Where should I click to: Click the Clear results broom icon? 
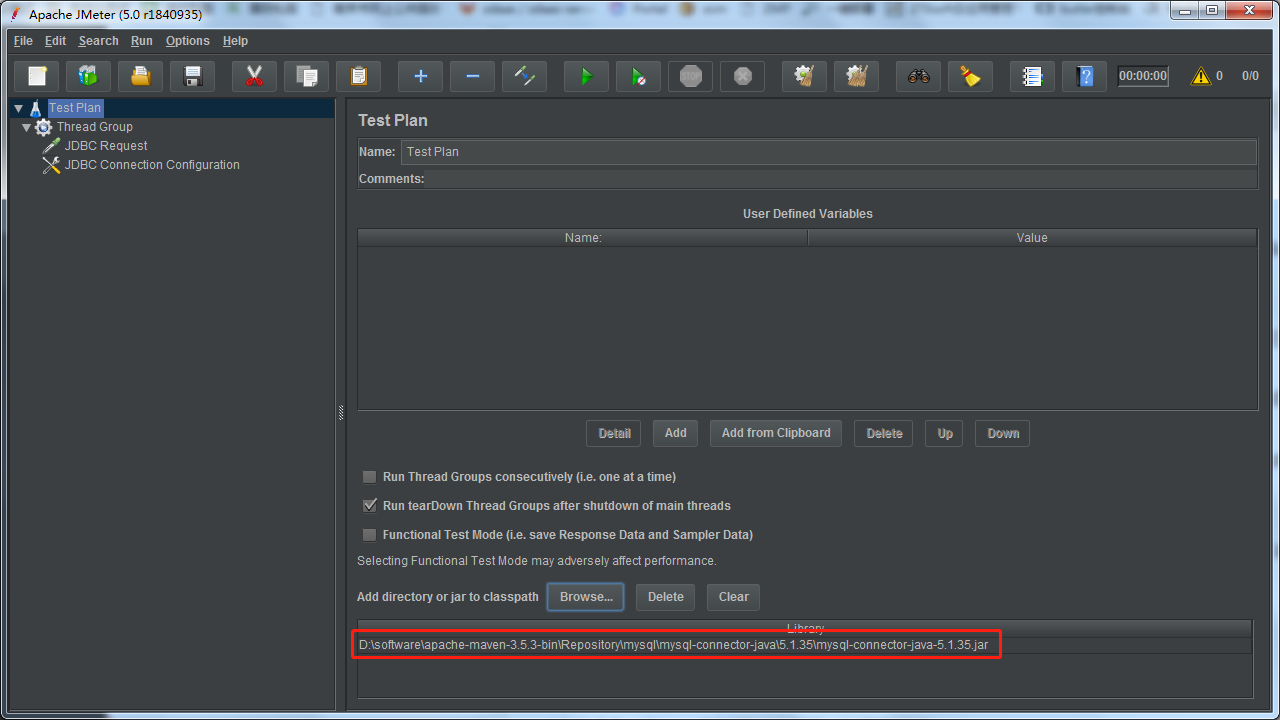click(804, 76)
